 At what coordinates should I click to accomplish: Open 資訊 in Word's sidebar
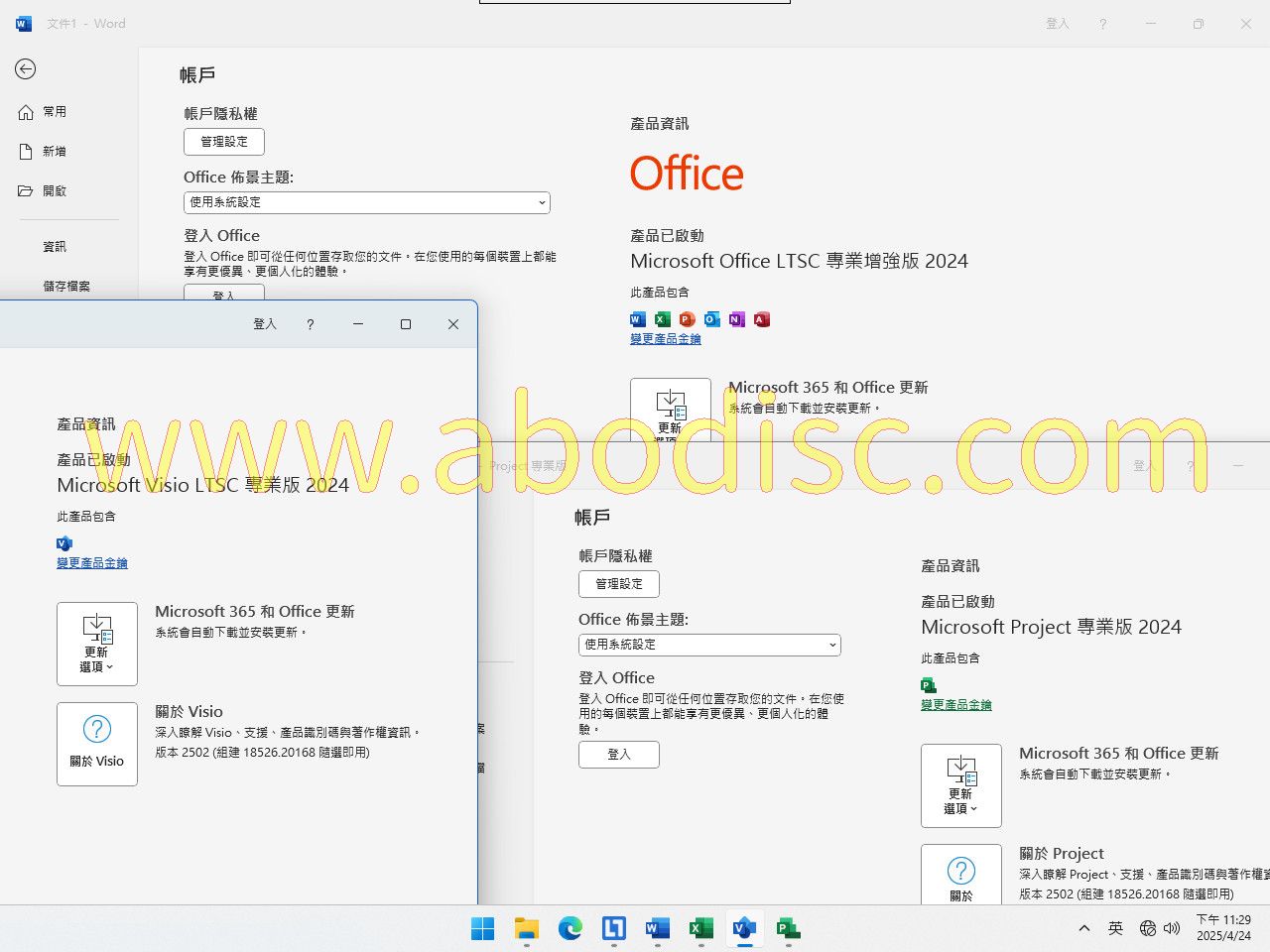coord(55,247)
